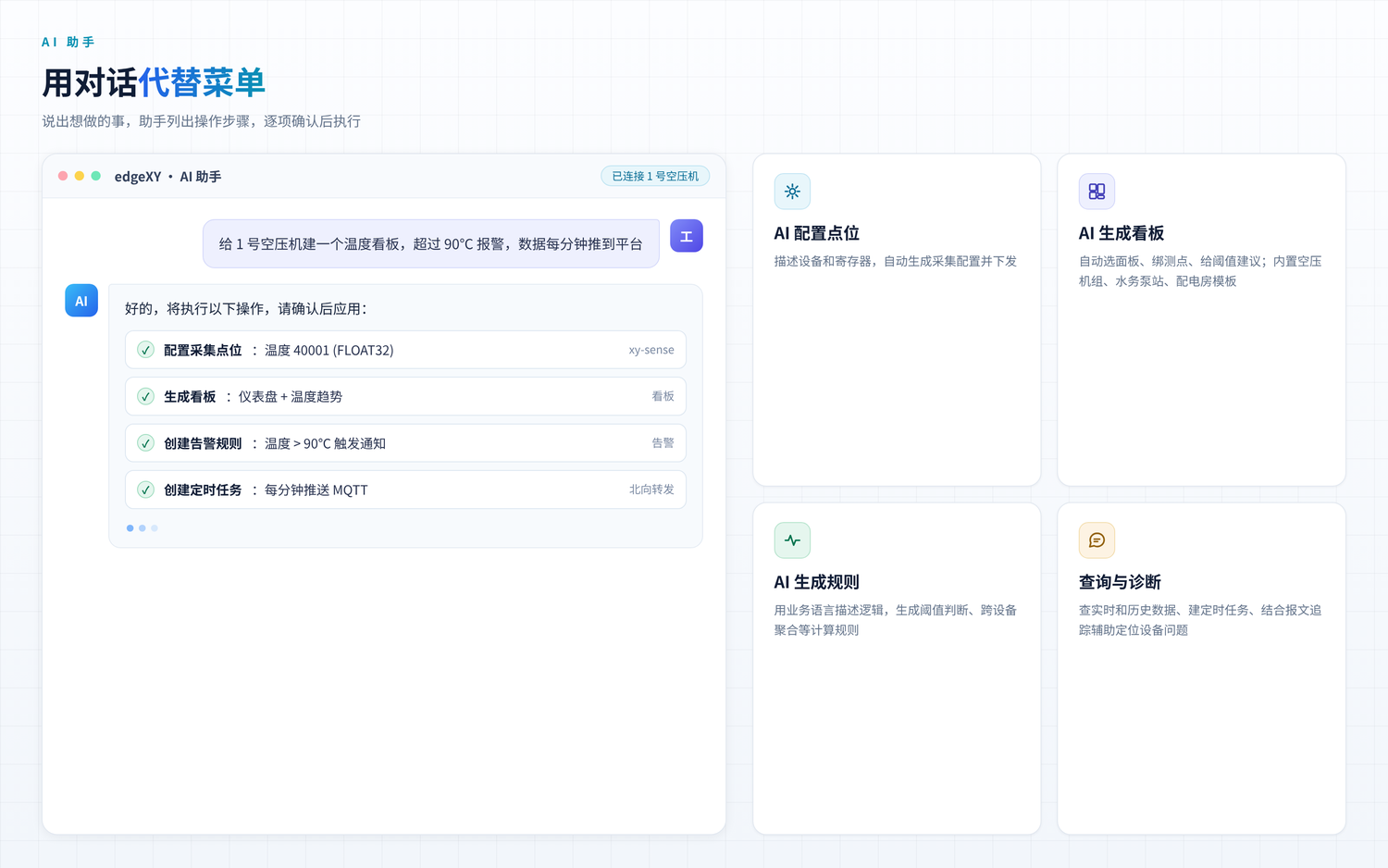Toggle the check mark for 生成看板
The width and height of the screenshot is (1388, 868).
tap(145, 396)
